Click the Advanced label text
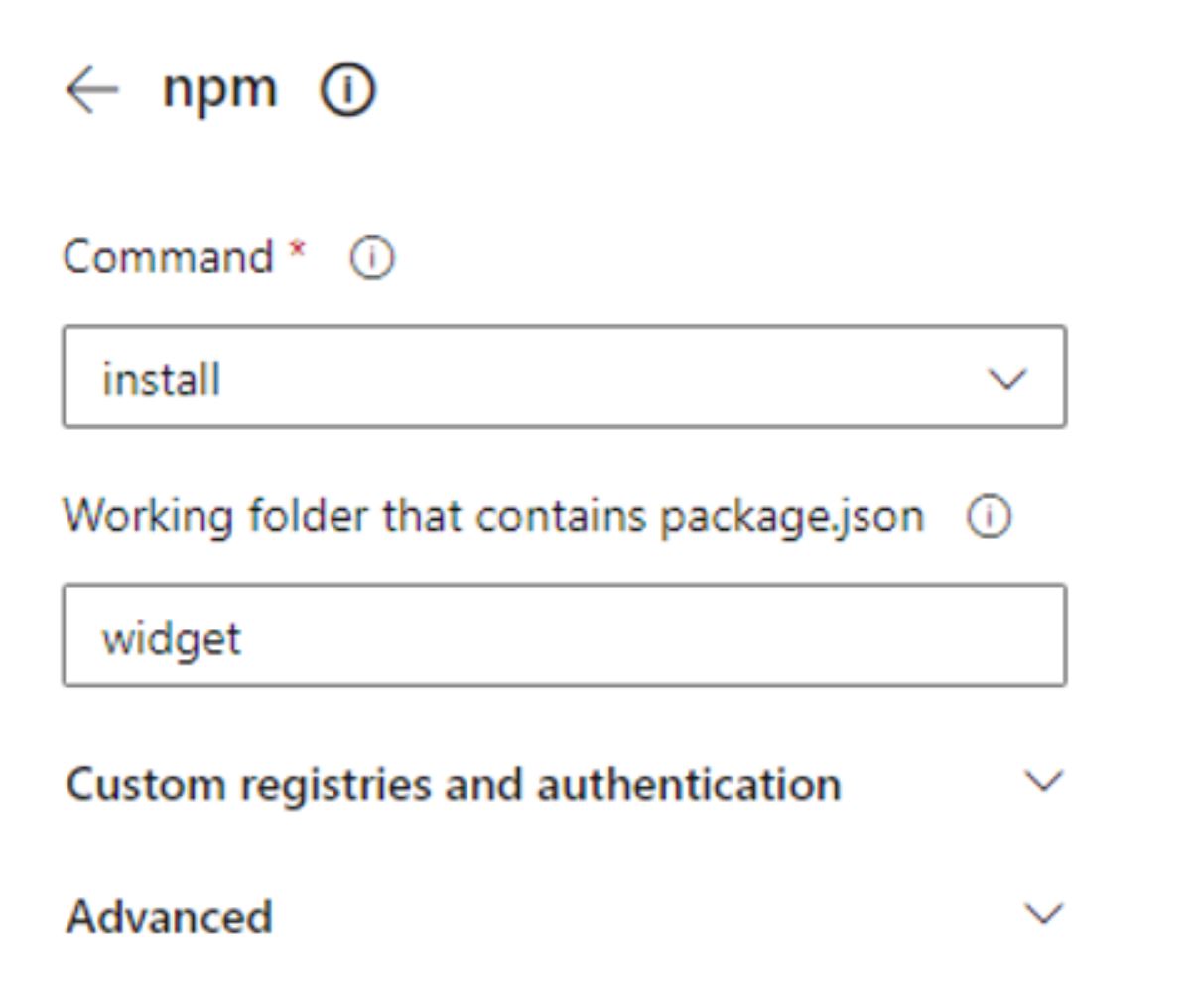Image resolution: width=1200 pixels, height=1008 pixels. (169, 915)
